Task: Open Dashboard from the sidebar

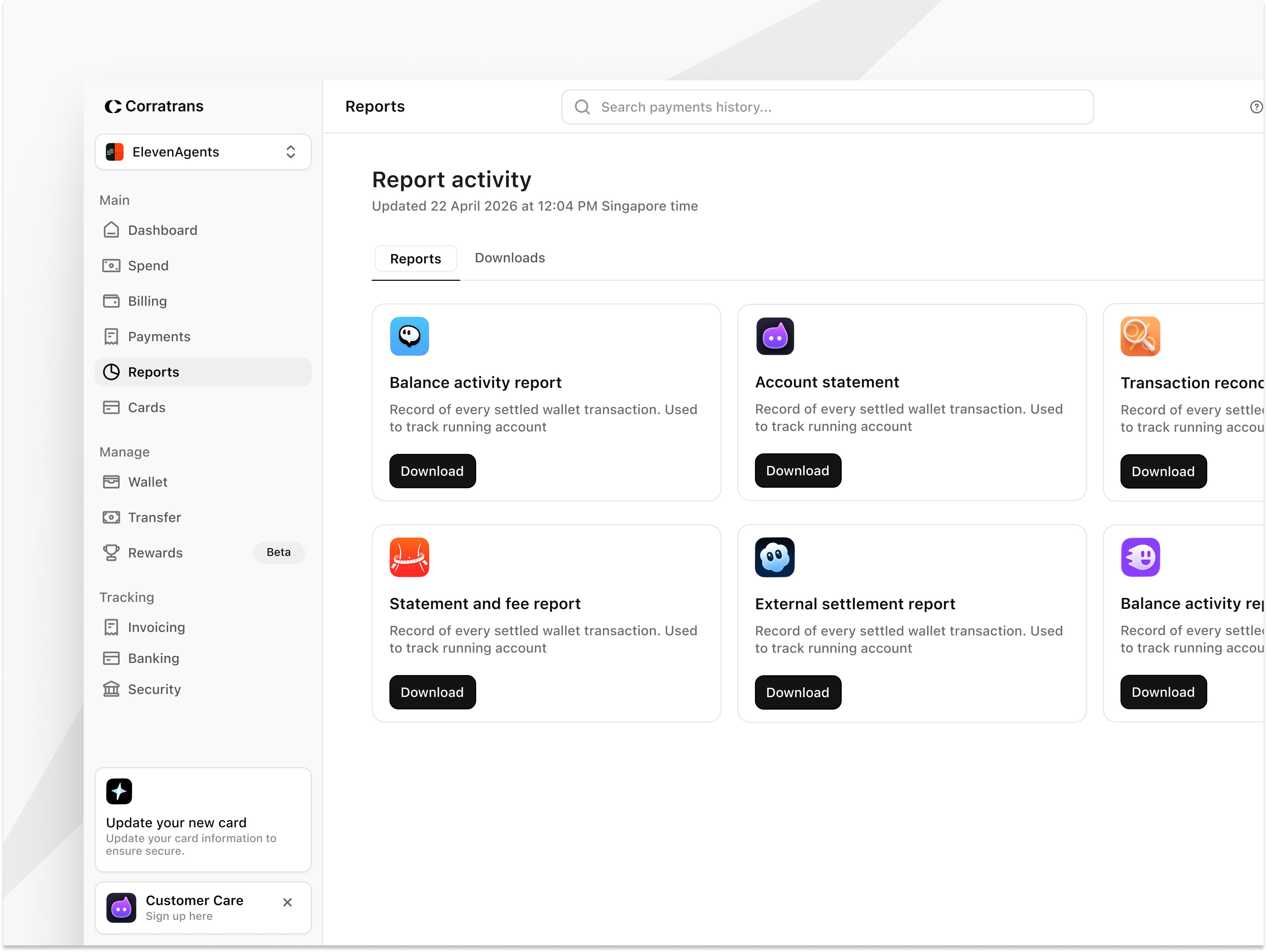Action: [x=203, y=230]
